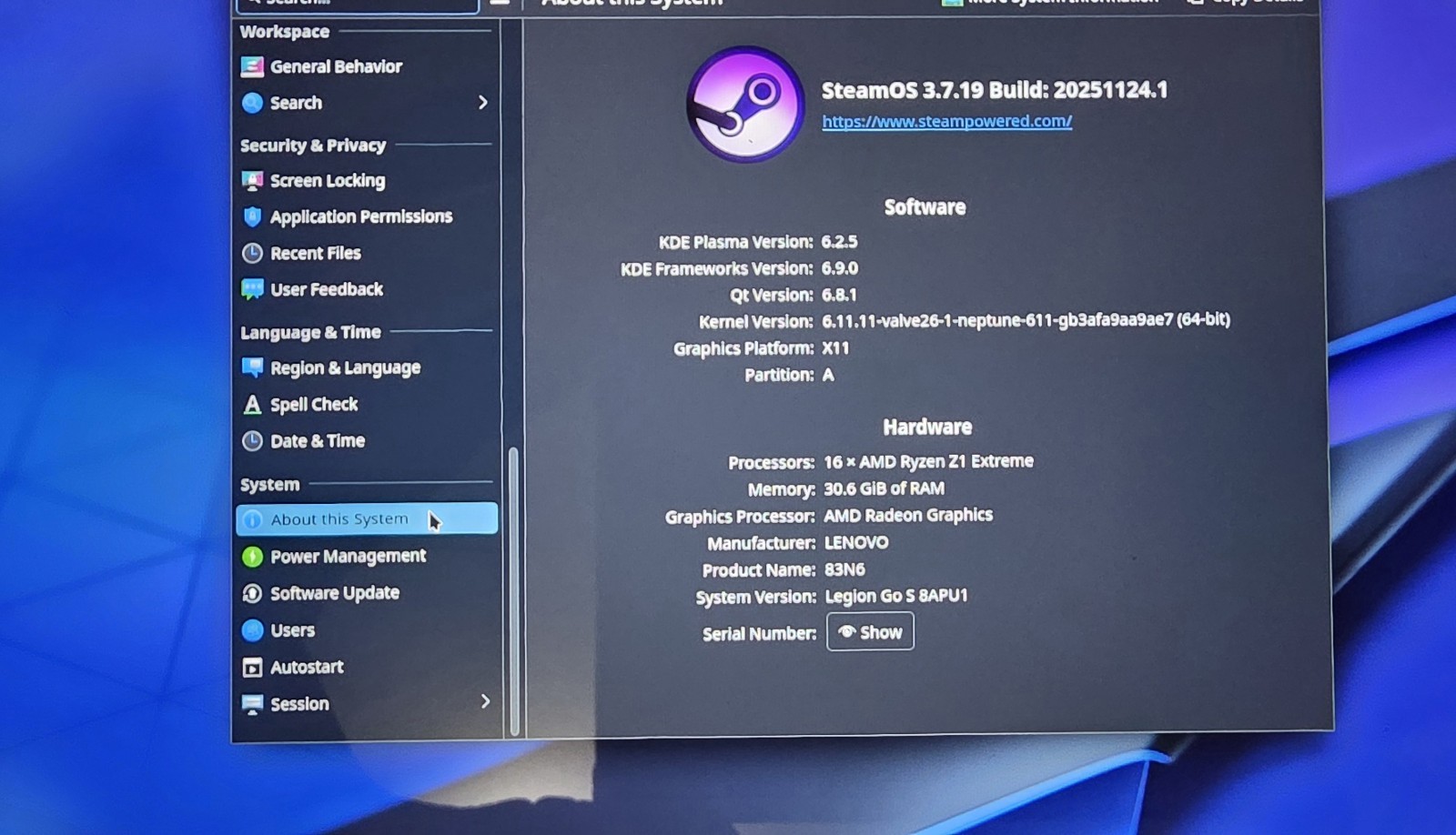Click the SteamOS 3.7.19 build title
The image size is (1456, 835).
click(994, 90)
